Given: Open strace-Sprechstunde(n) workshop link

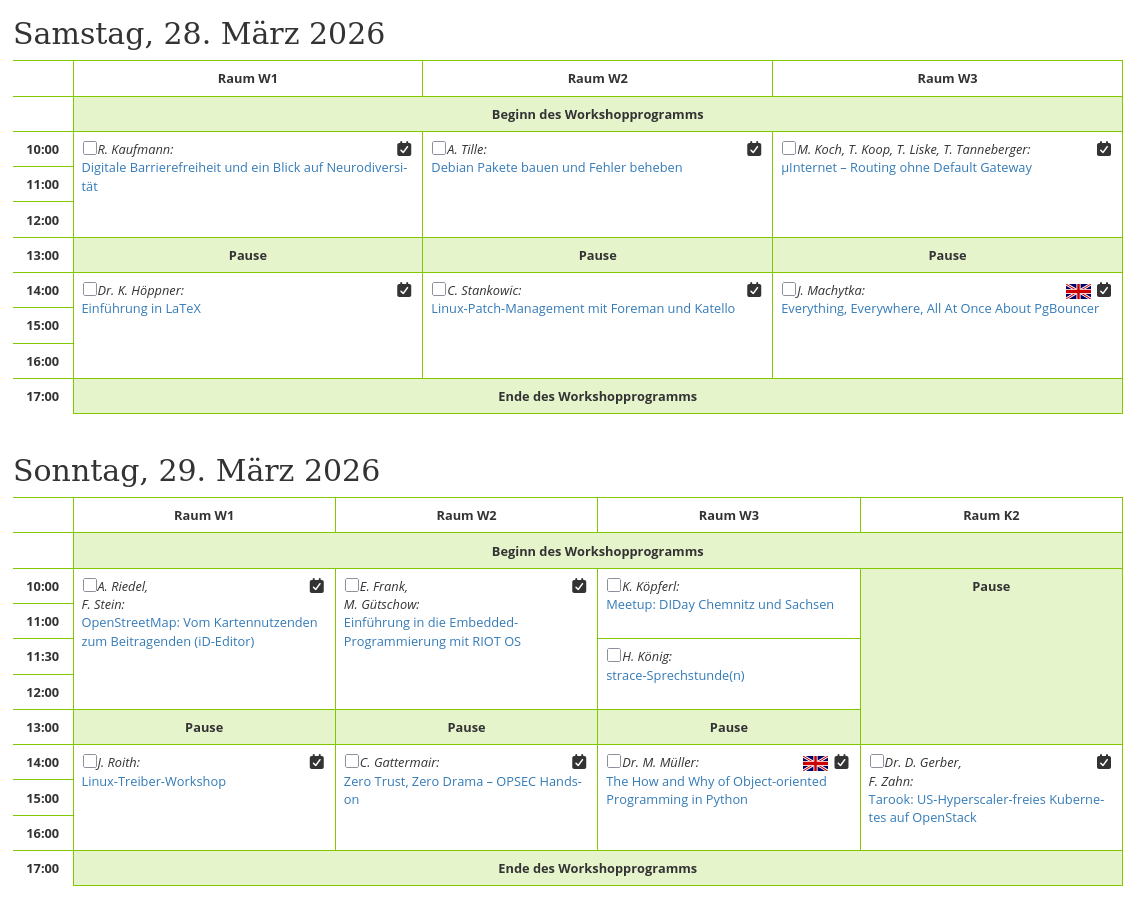Looking at the screenshot, I should point(675,676).
